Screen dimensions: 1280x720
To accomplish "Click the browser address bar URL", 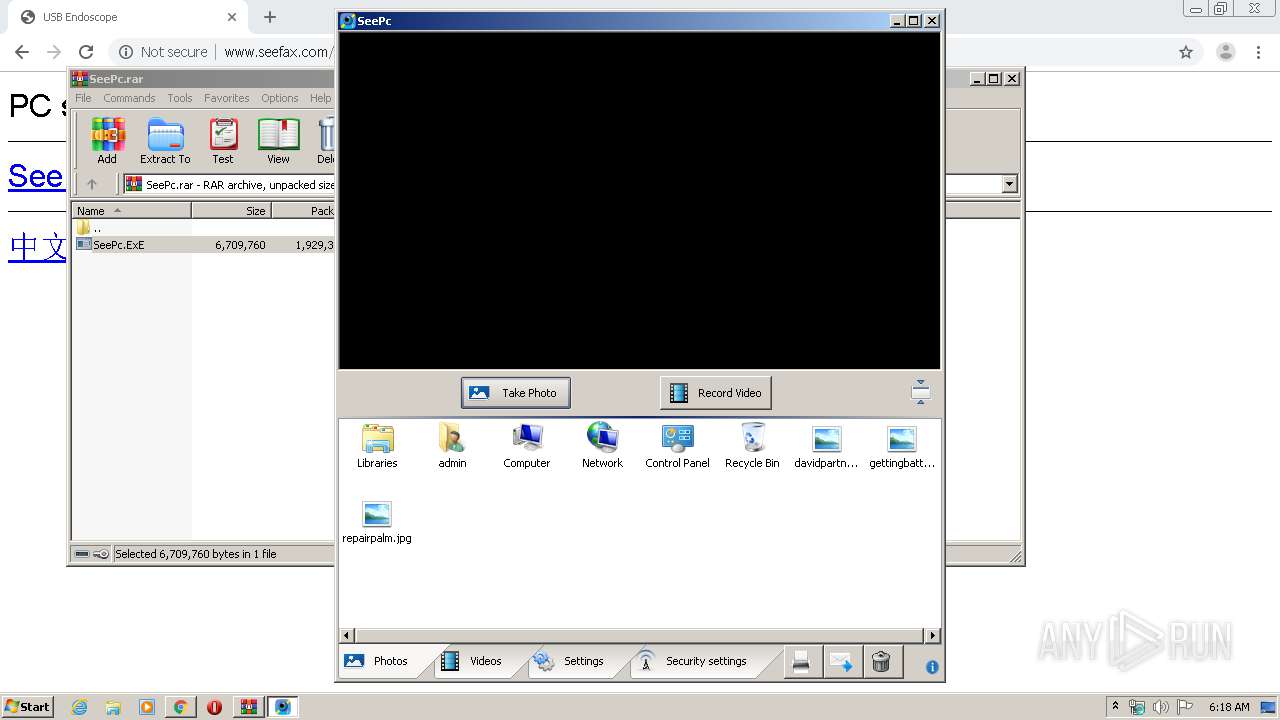I will pos(277,52).
